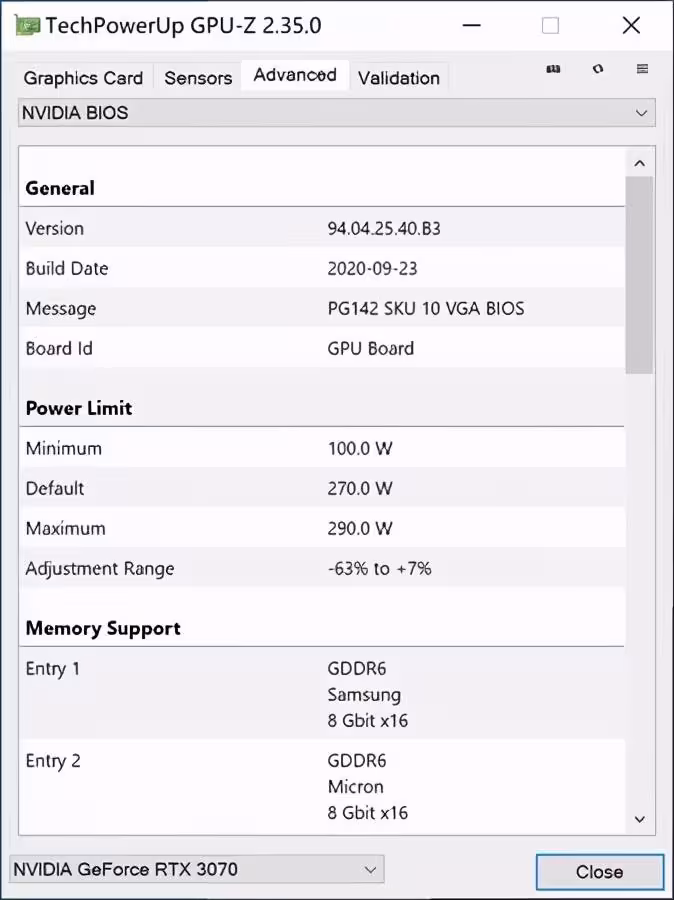The image size is (674, 900).
Task: Go to the Validation tab
Action: pos(398,78)
